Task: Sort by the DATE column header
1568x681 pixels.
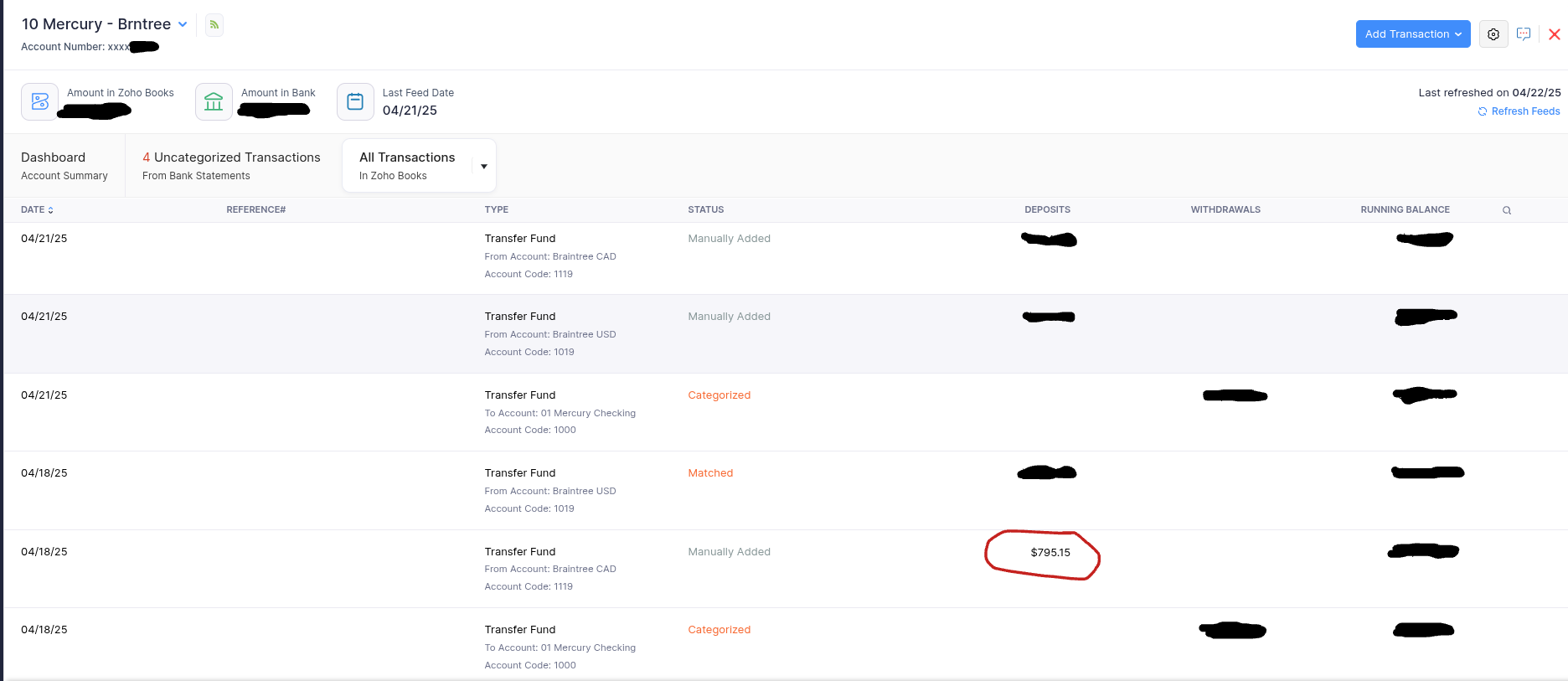Action: pos(37,210)
